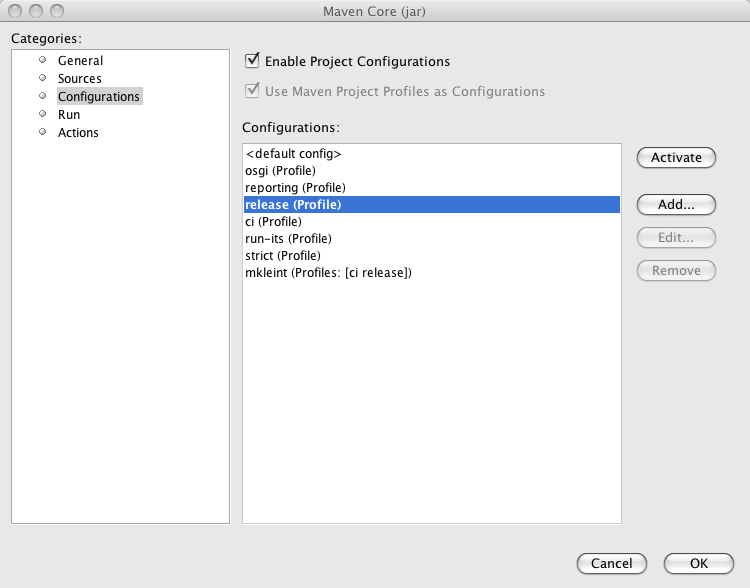Choose the reporting (Profile) configuration
The image size is (750, 588).
pos(295,188)
